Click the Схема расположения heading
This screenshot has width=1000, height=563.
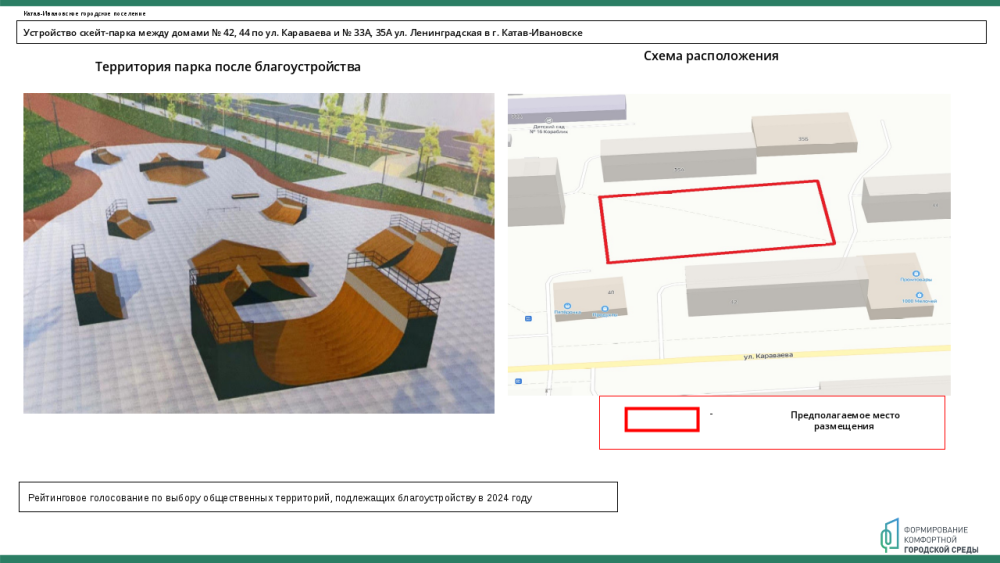(x=711, y=56)
